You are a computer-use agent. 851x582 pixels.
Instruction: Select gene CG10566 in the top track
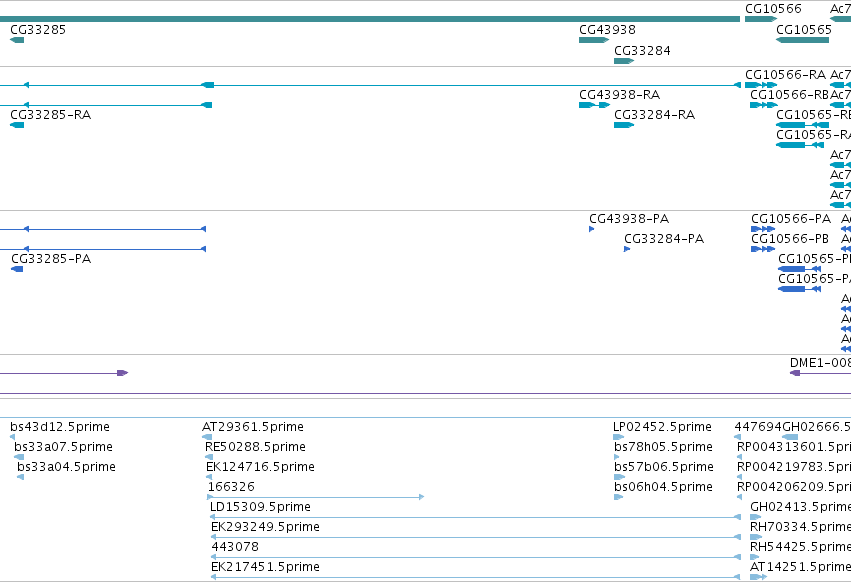click(x=761, y=19)
